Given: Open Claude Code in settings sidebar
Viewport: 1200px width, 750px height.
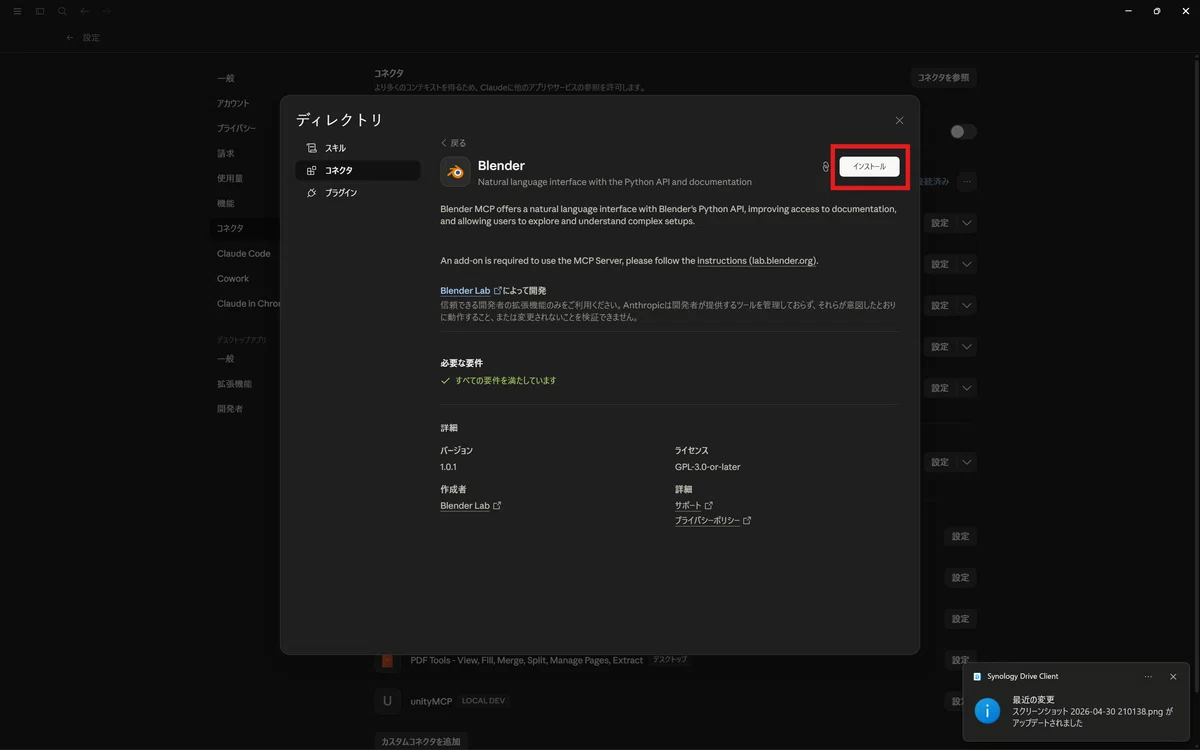Looking at the screenshot, I should 244,254.
